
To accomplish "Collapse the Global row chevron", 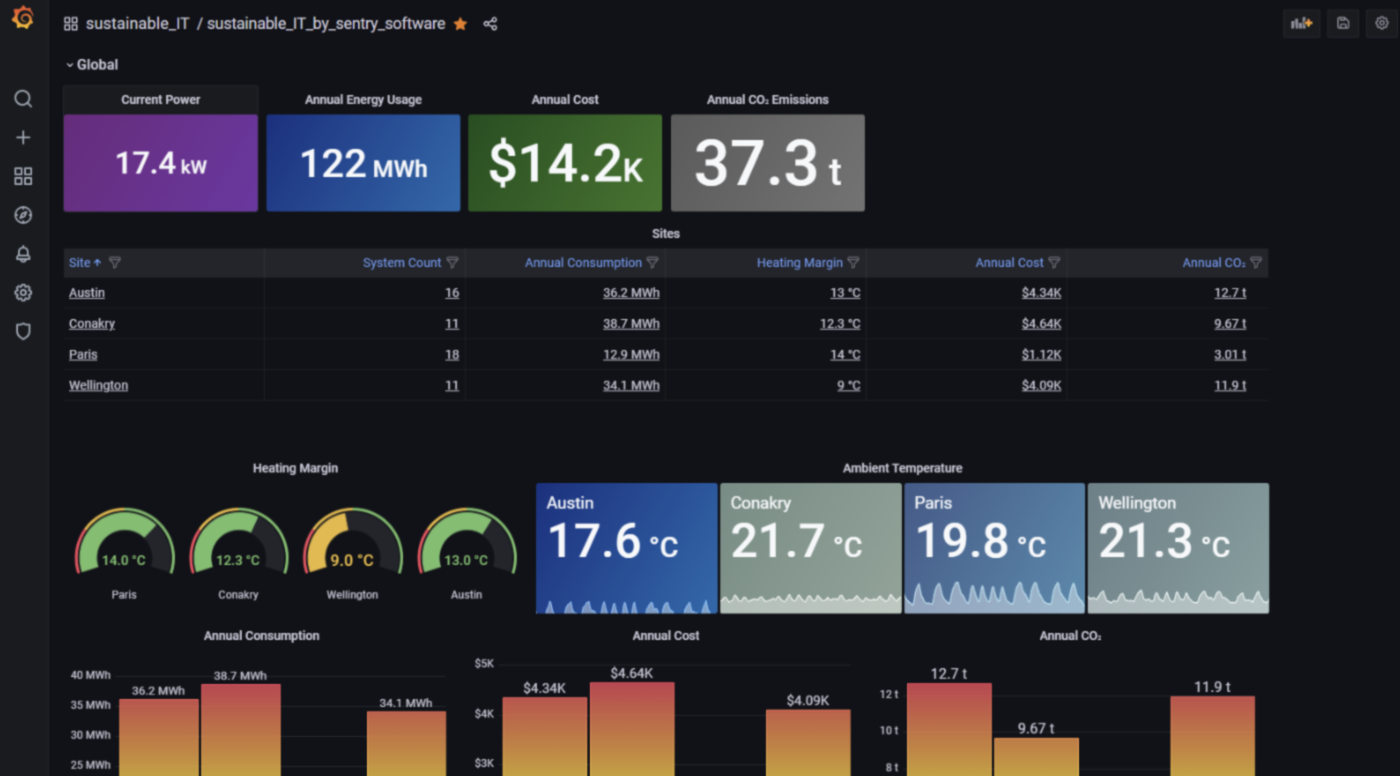I will click(68, 64).
